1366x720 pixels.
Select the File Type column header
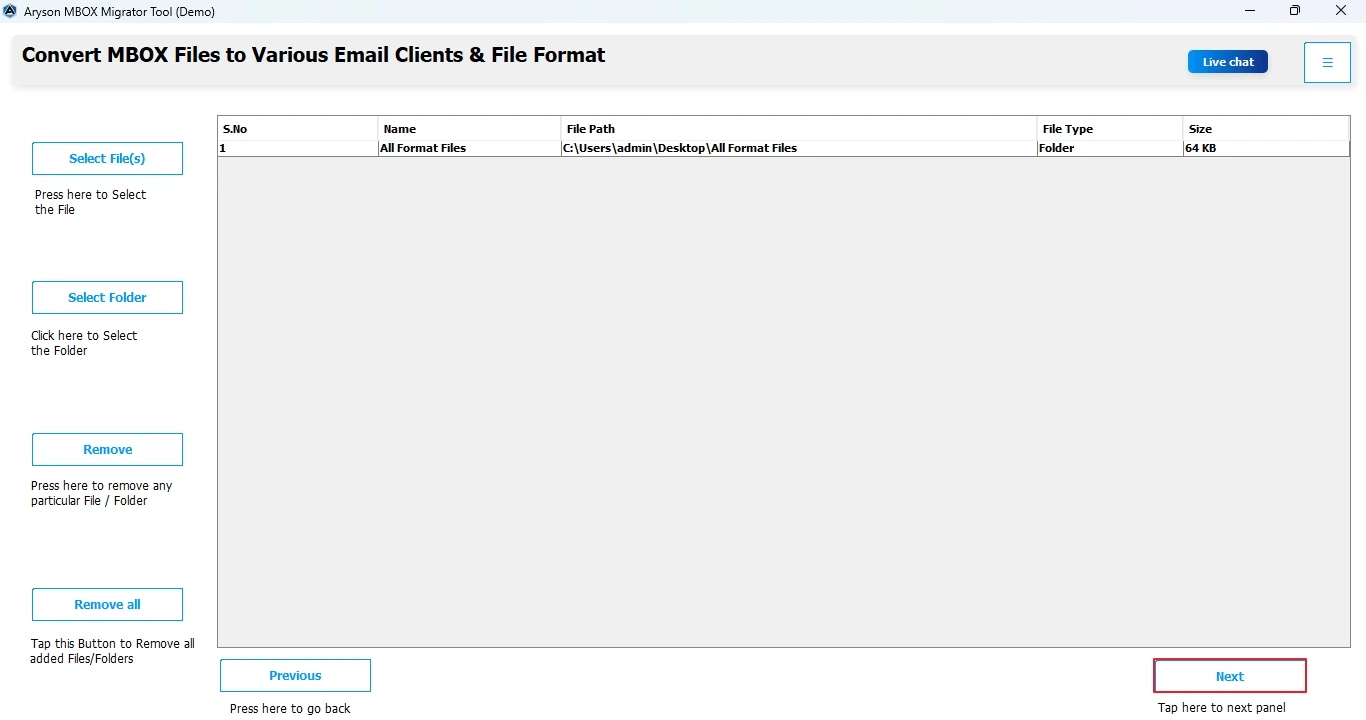[x=1109, y=129]
